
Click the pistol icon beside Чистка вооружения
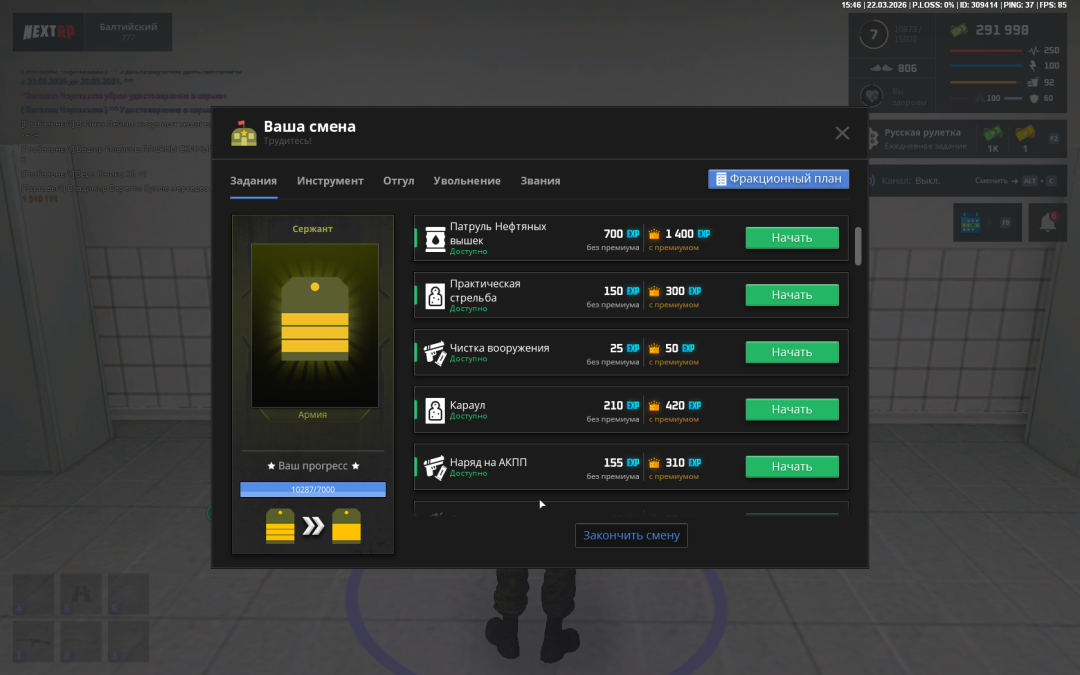pos(435,352)
